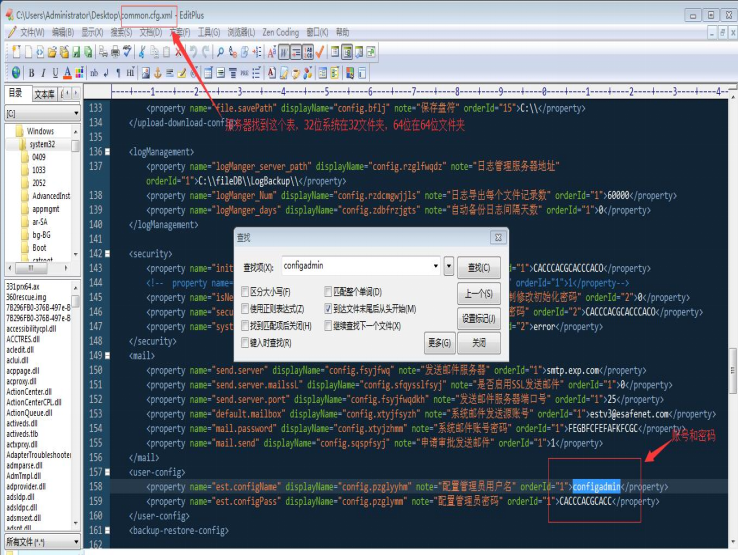Select accessibilitycpl.dll in file list
This screenshot has height=555, width=738.
click(31, 329)
